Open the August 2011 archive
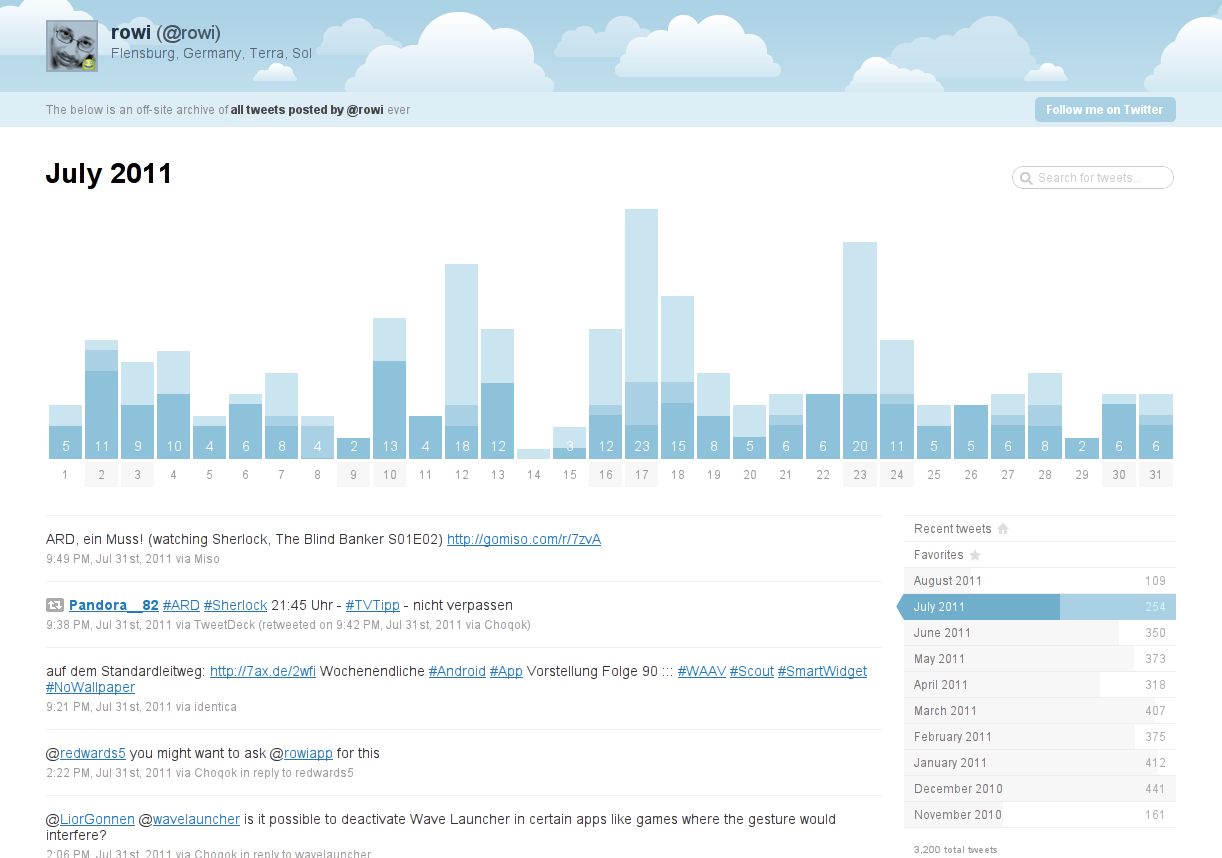1222x858 pixels. 948,581
